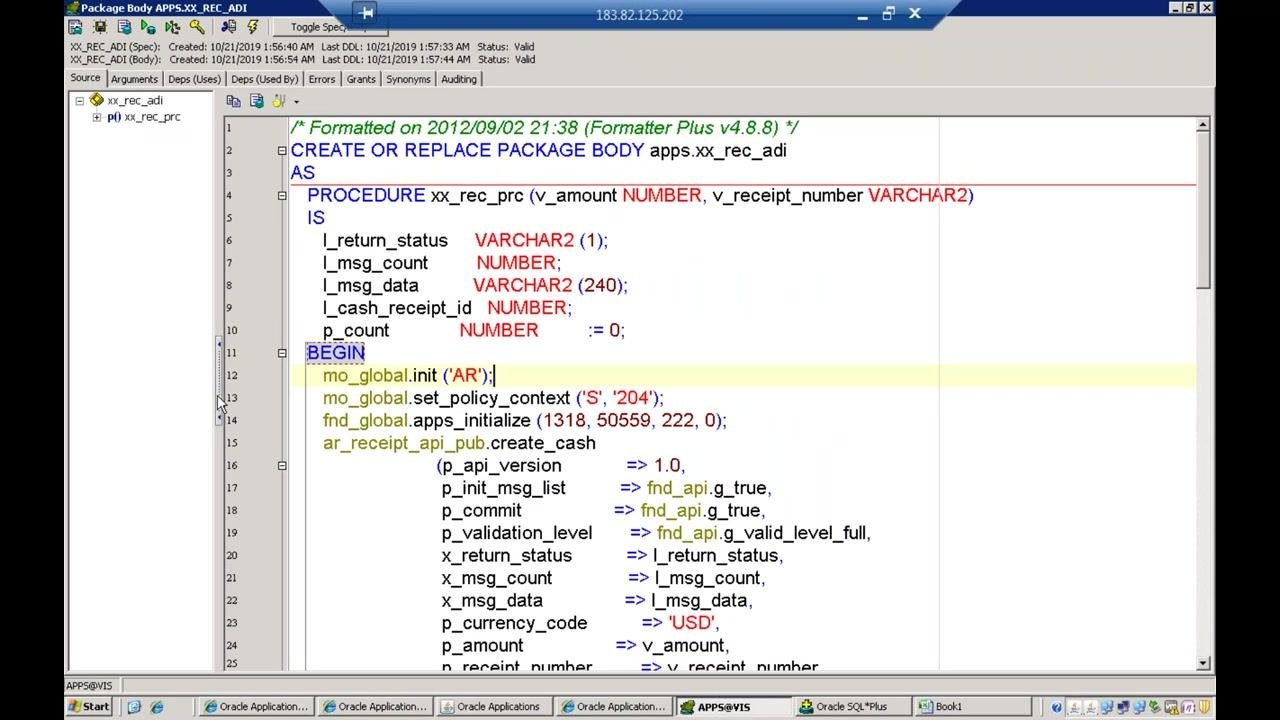
Task: Select xx_rec_adi in the object tree
Action: coord(135,100)
